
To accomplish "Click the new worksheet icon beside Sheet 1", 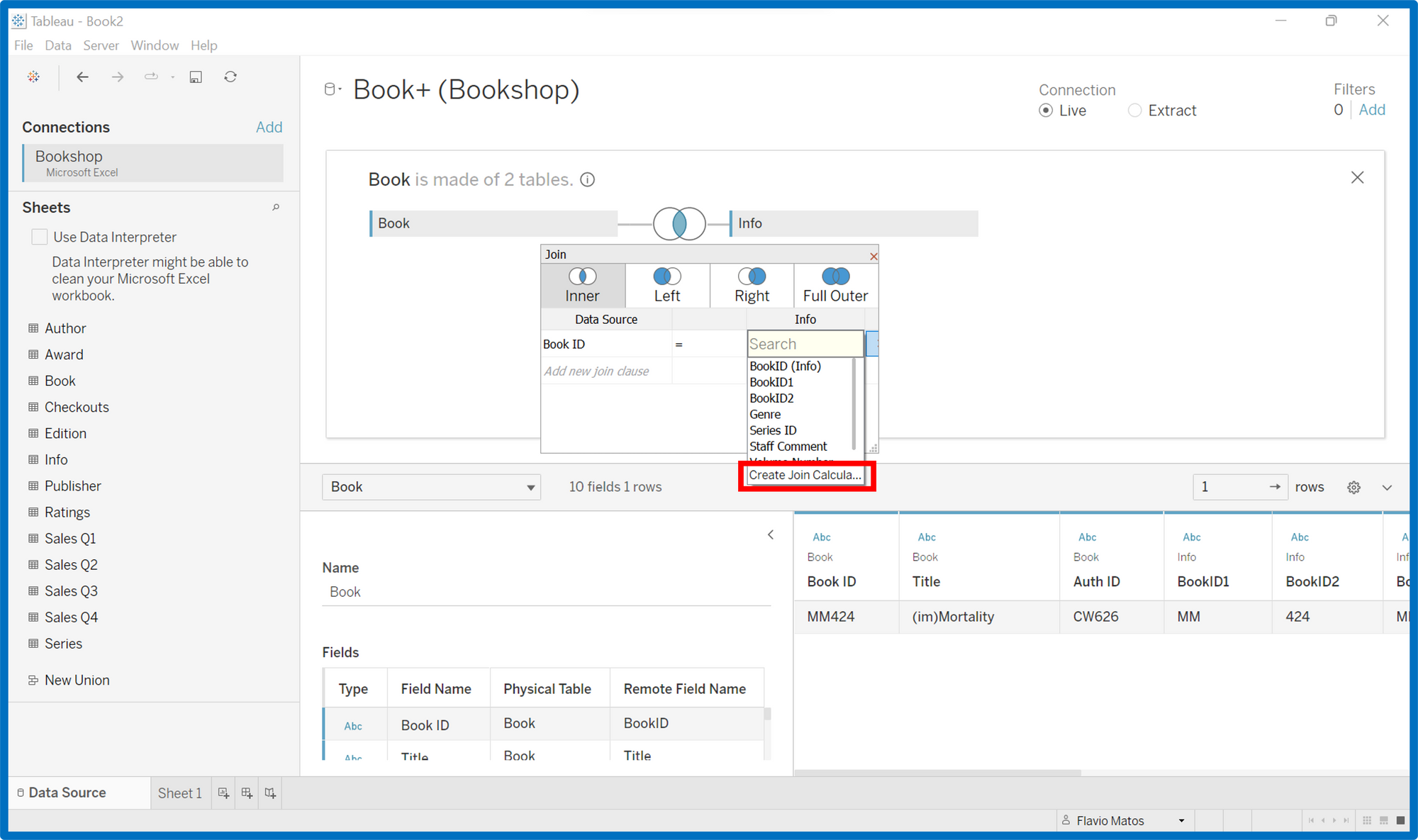I will (x=223, y=793).
